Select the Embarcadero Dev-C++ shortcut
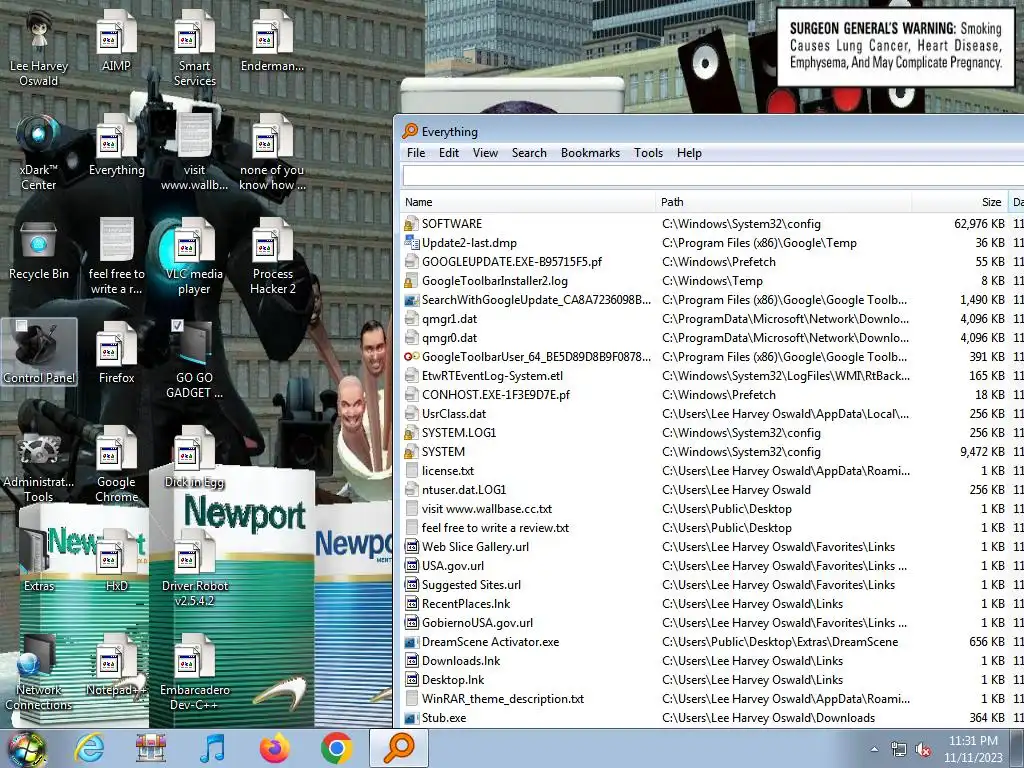1024x768 pixels. pos(195,672)
